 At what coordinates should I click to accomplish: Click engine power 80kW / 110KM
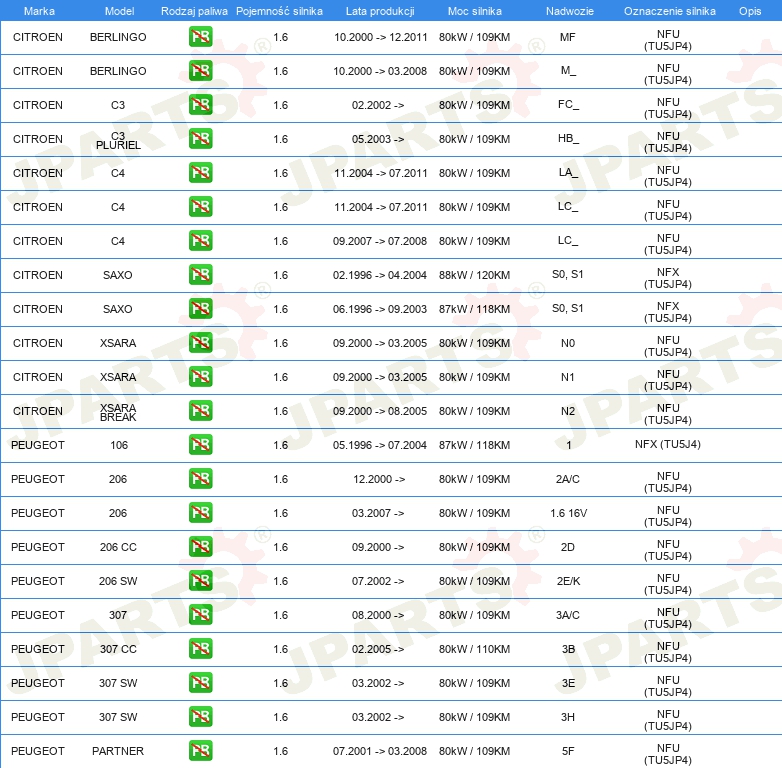pyautogui.click(x=474, y=649)
